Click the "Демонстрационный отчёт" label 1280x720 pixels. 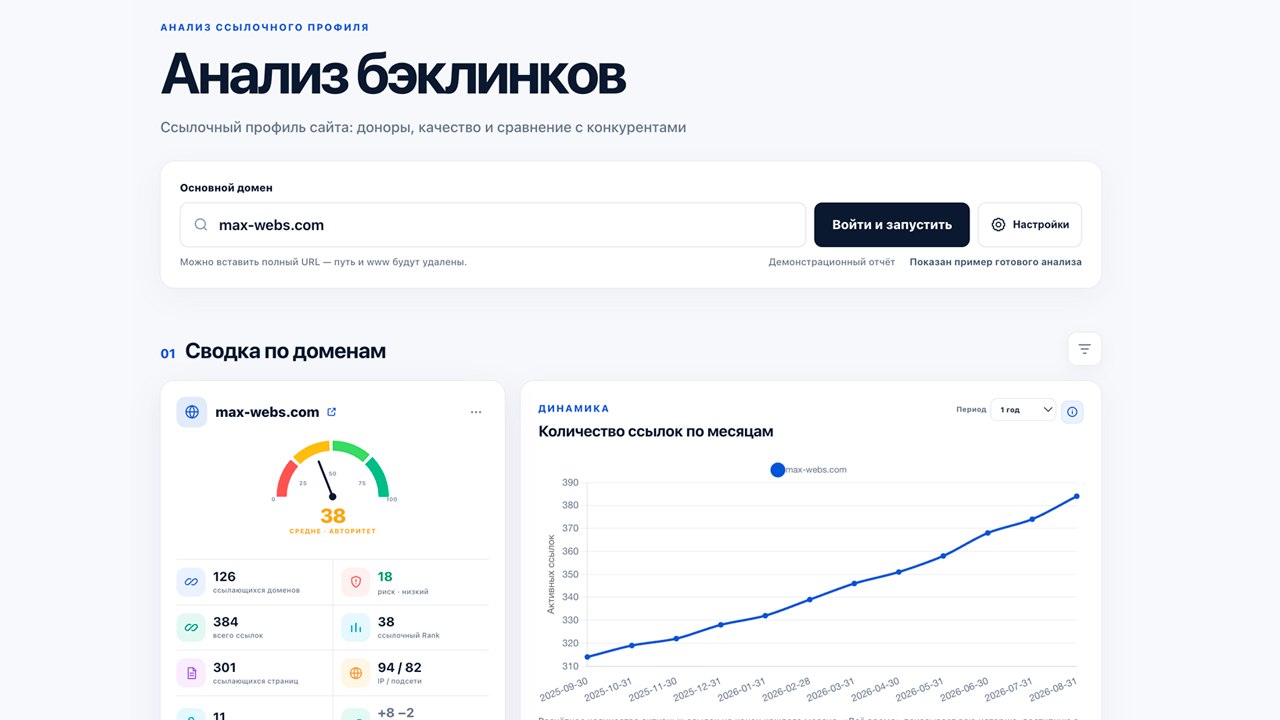tap(832, 262)
